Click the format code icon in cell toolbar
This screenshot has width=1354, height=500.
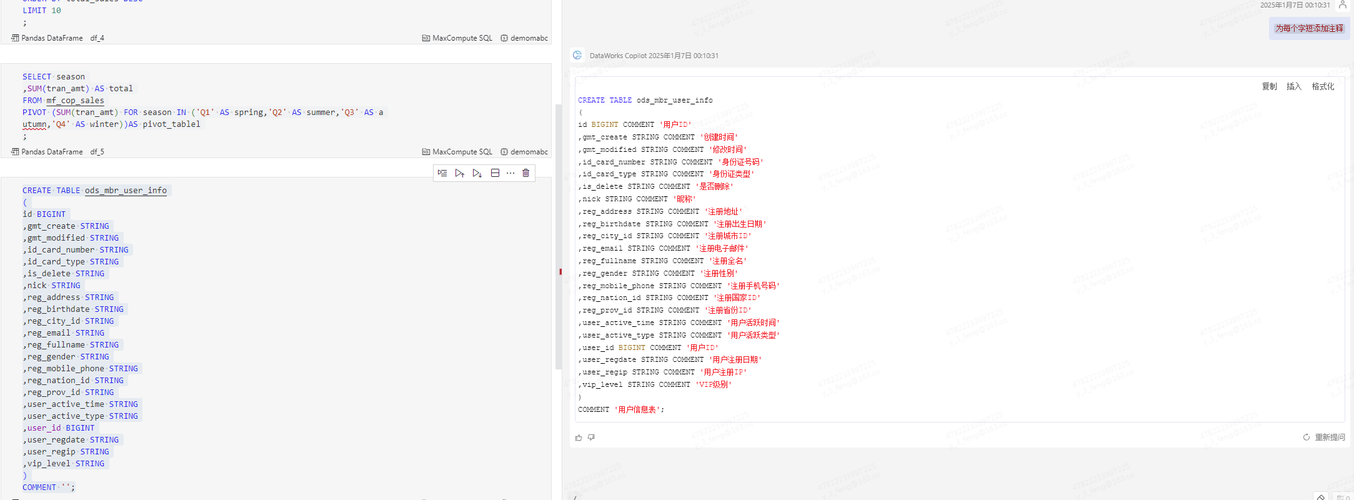(442, 173)
